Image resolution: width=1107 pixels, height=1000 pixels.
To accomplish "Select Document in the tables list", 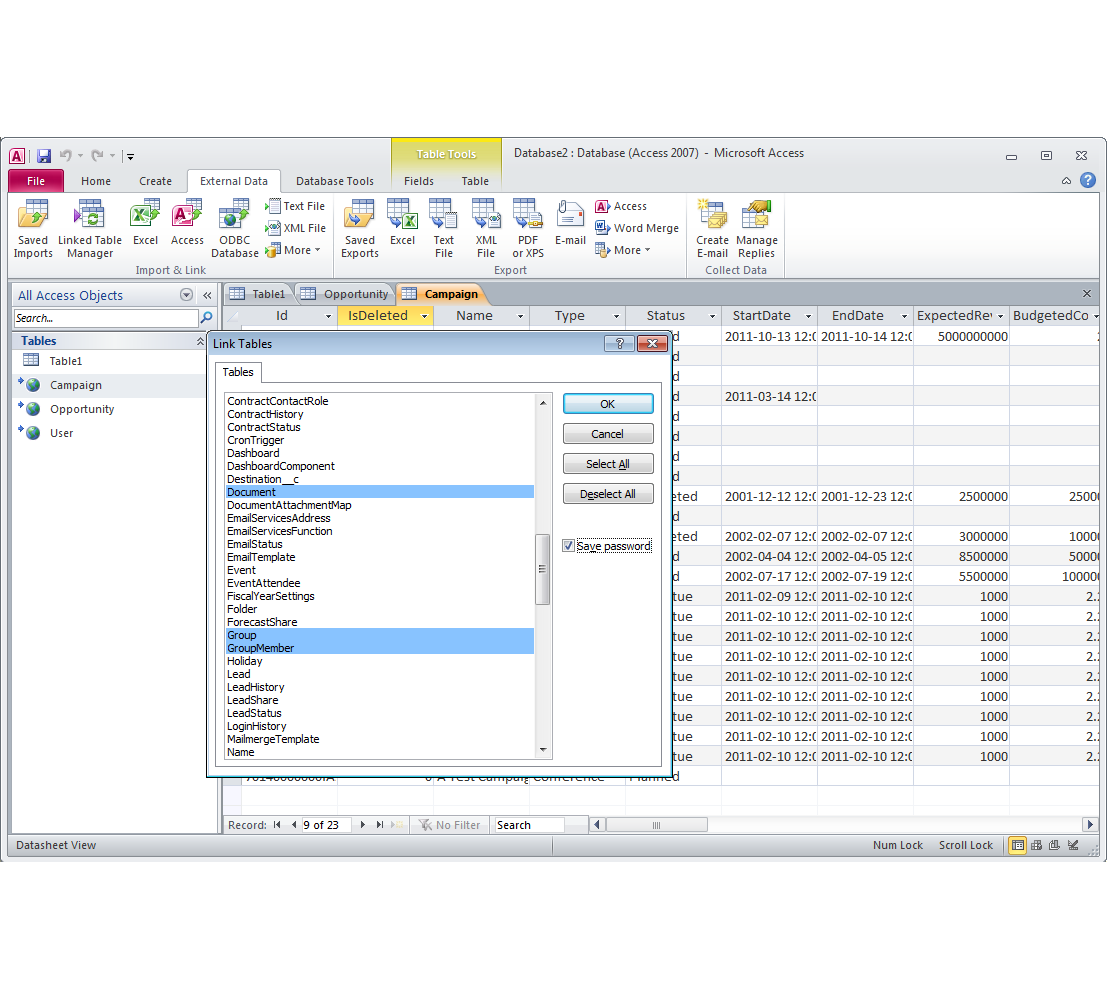I will 380,492.
